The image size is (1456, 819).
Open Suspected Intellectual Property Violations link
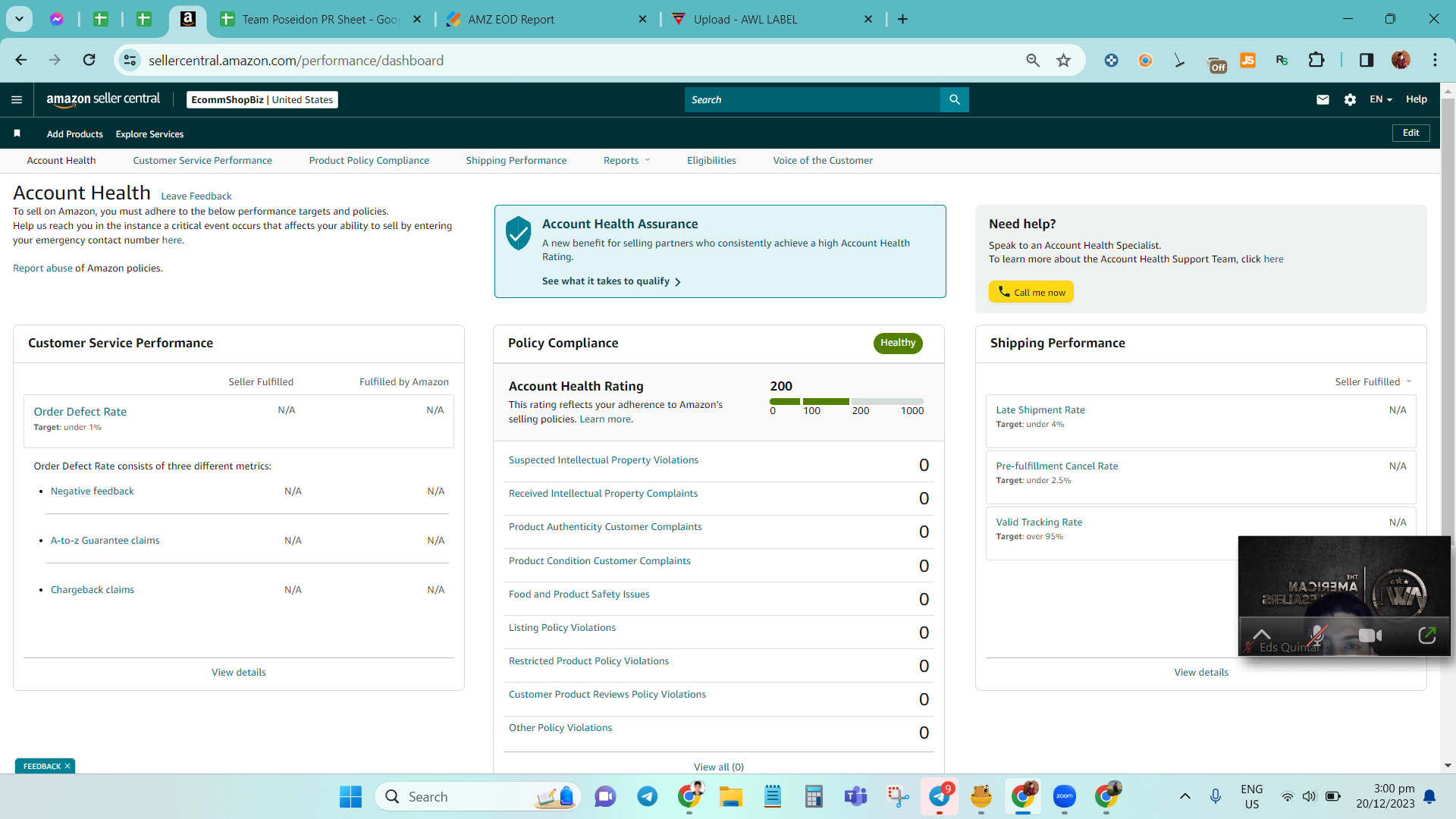click(604, 460)
